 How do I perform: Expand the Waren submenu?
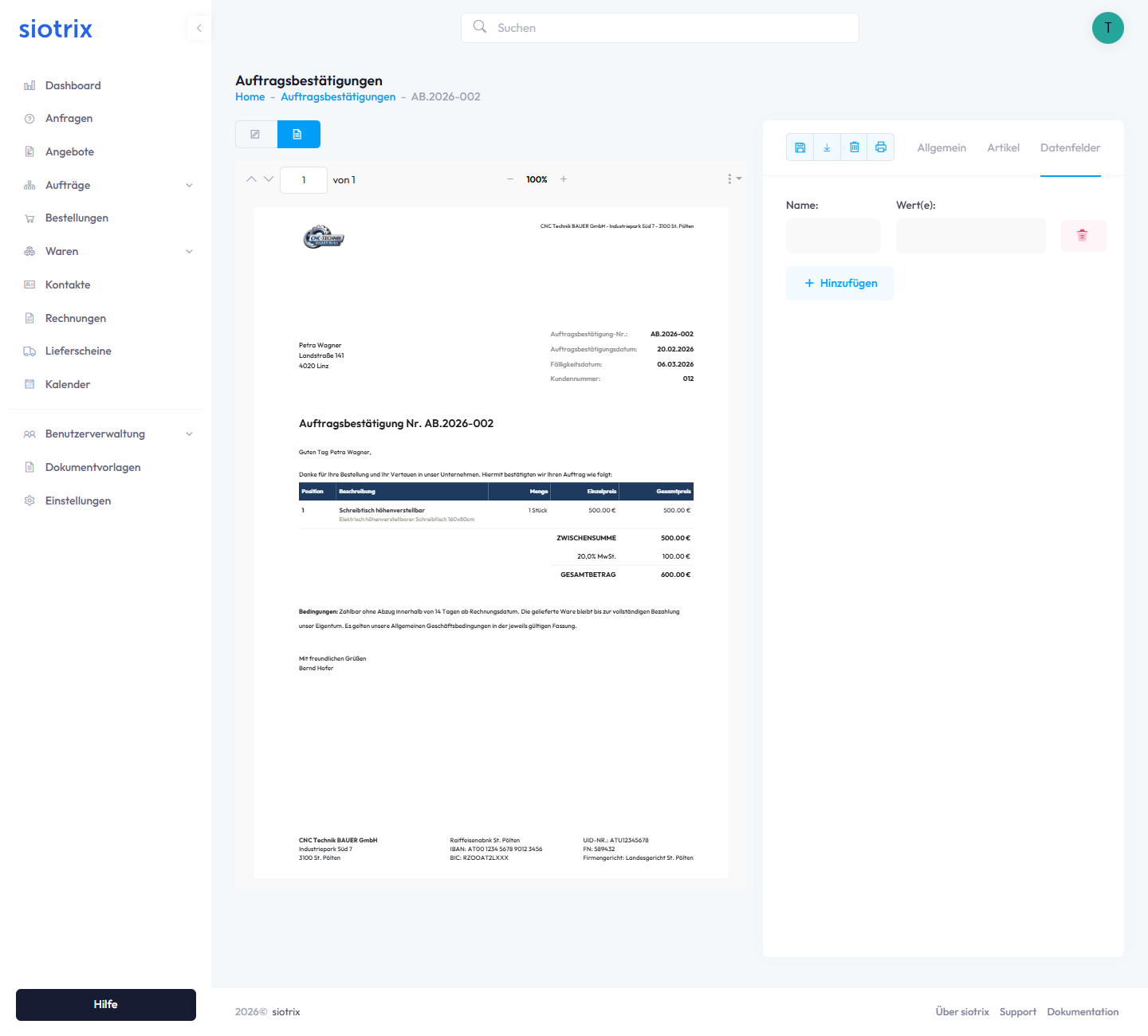189,252
